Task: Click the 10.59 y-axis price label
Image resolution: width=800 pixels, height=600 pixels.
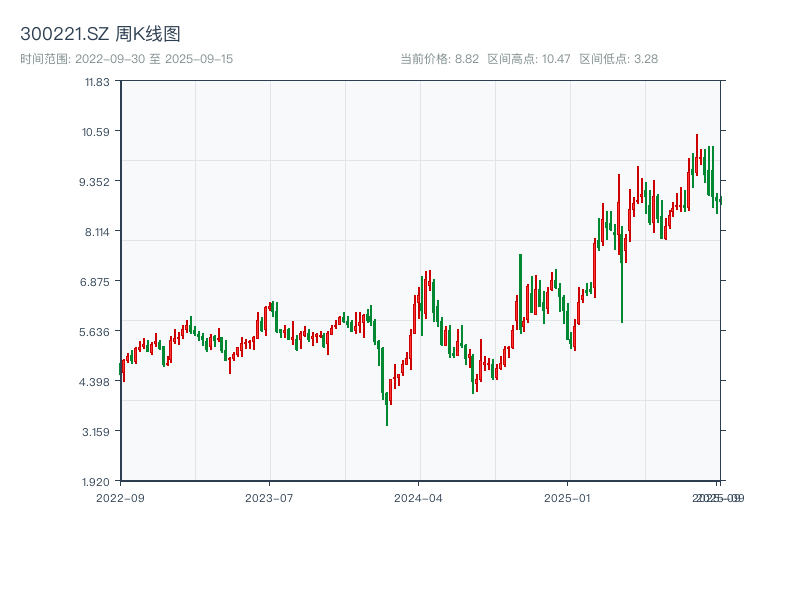Action: click(97, 131)
